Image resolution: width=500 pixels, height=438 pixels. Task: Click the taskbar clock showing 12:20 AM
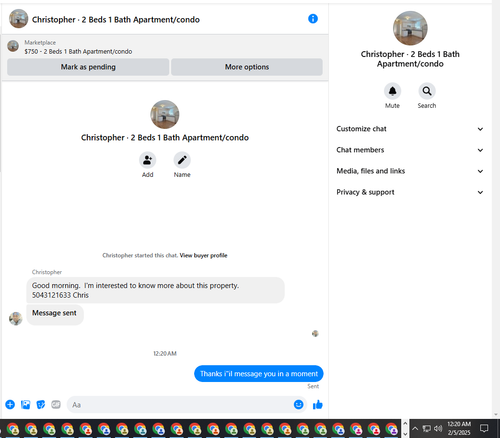(459, 428)
